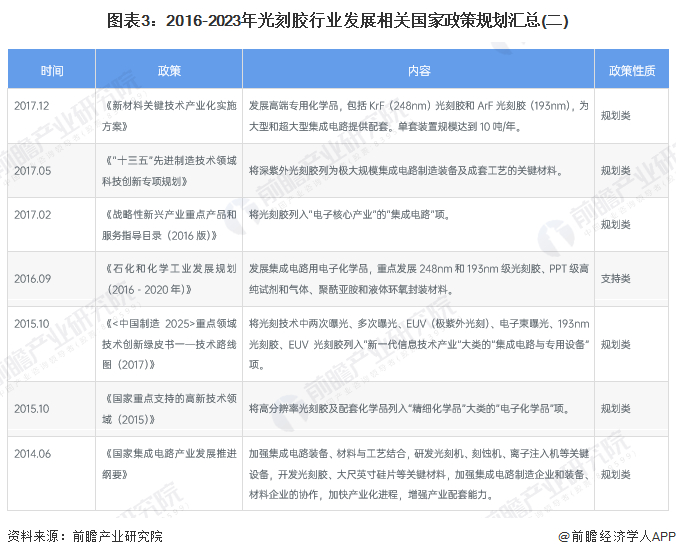Click the source note '资料来源：前瞻产业研究院'

[x=85, y=536]
